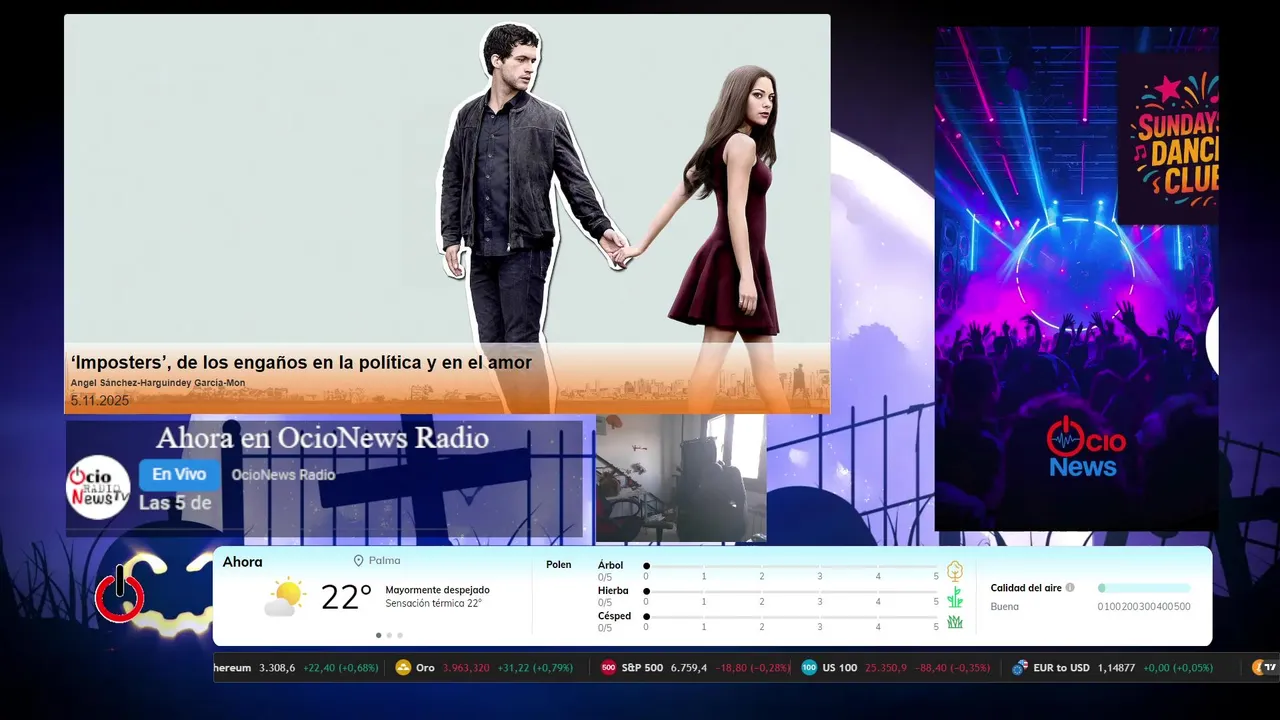Click author Angel Sánchez-Harguindey García-Mon
The height and width of the screenshot is (720, 1280).
tap(158, 383)
